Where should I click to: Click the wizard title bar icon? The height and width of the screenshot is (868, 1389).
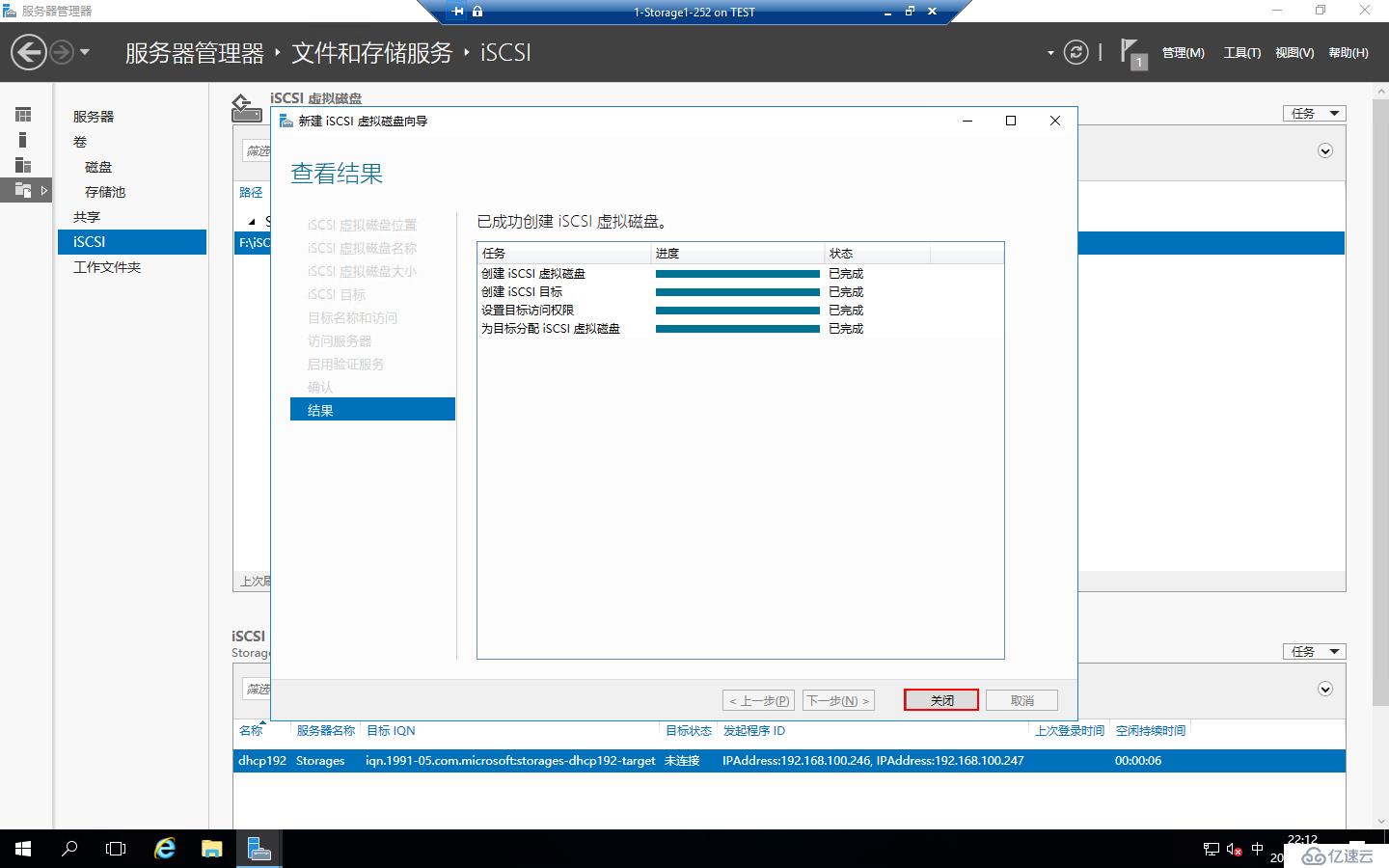[286, 121]
